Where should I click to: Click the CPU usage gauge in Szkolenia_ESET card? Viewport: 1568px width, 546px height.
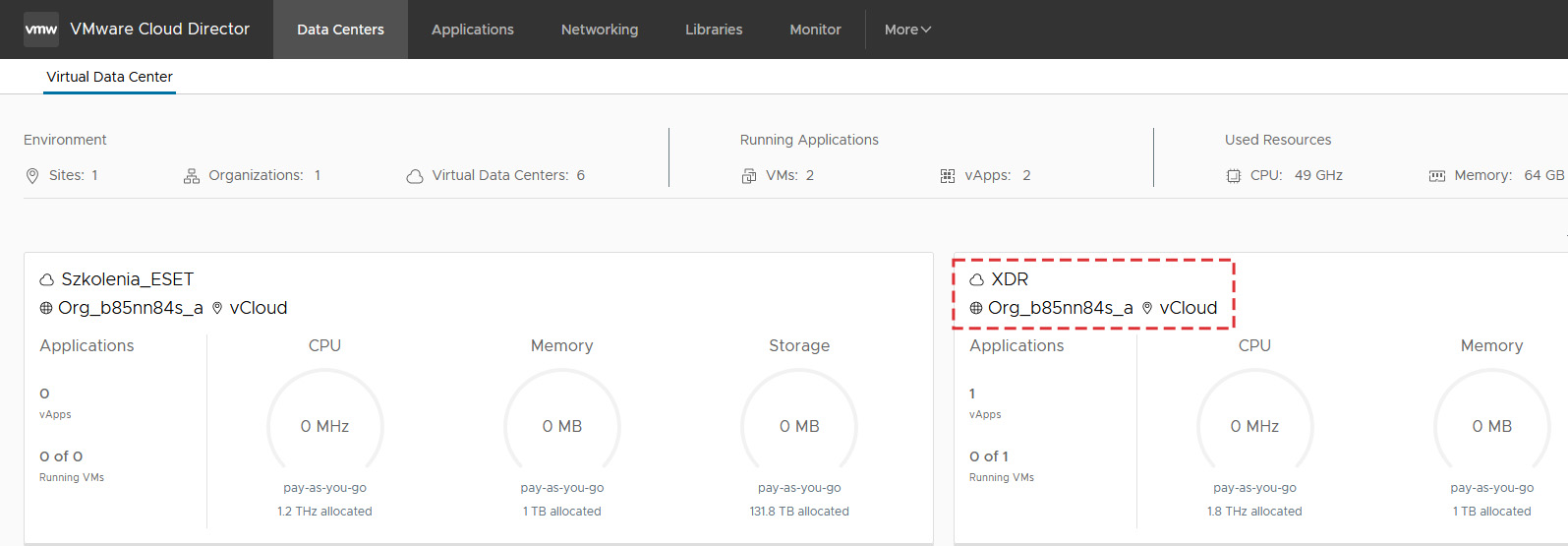point(324,425)
